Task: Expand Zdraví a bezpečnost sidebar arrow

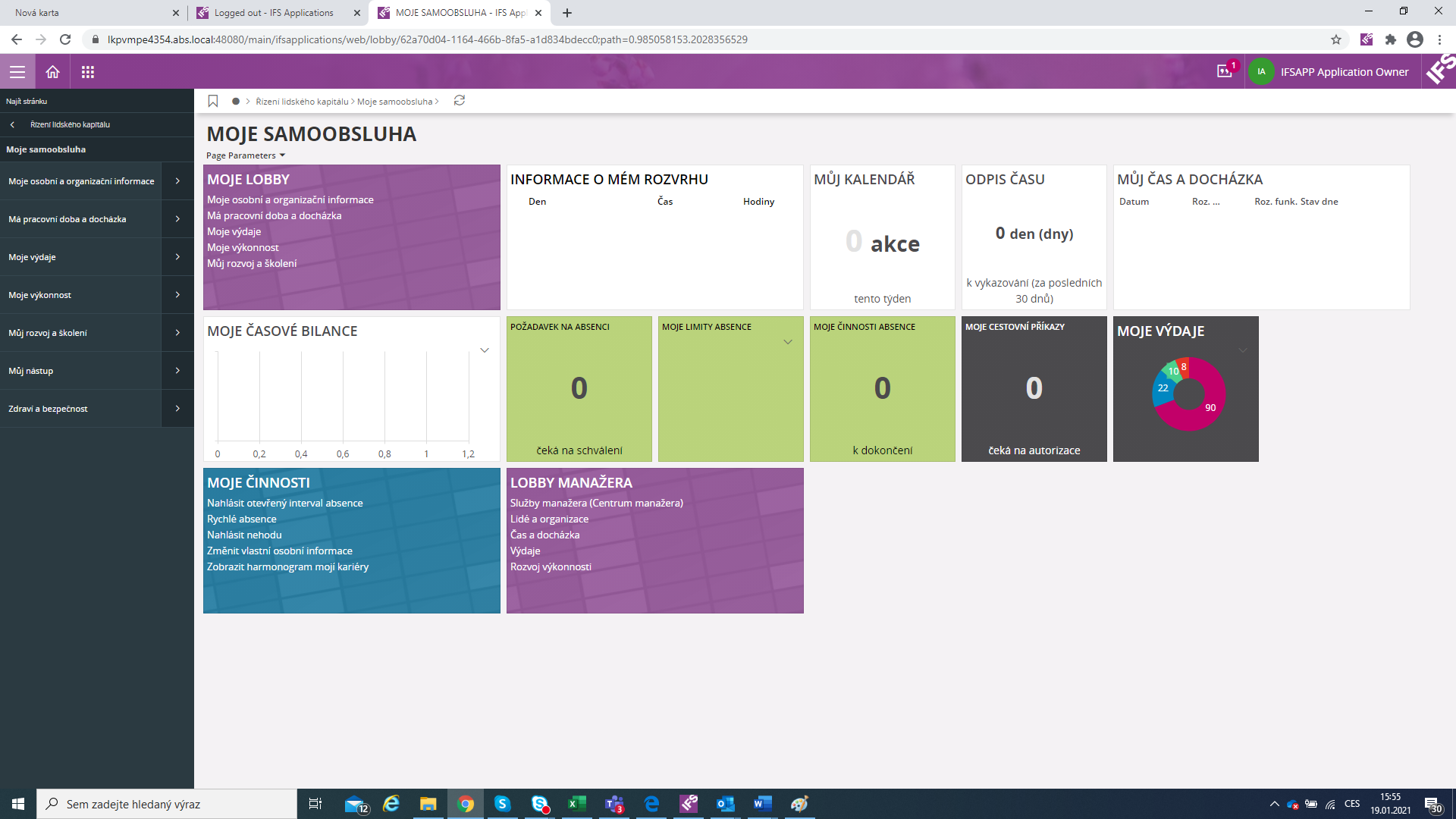Action: click(177, 409)
